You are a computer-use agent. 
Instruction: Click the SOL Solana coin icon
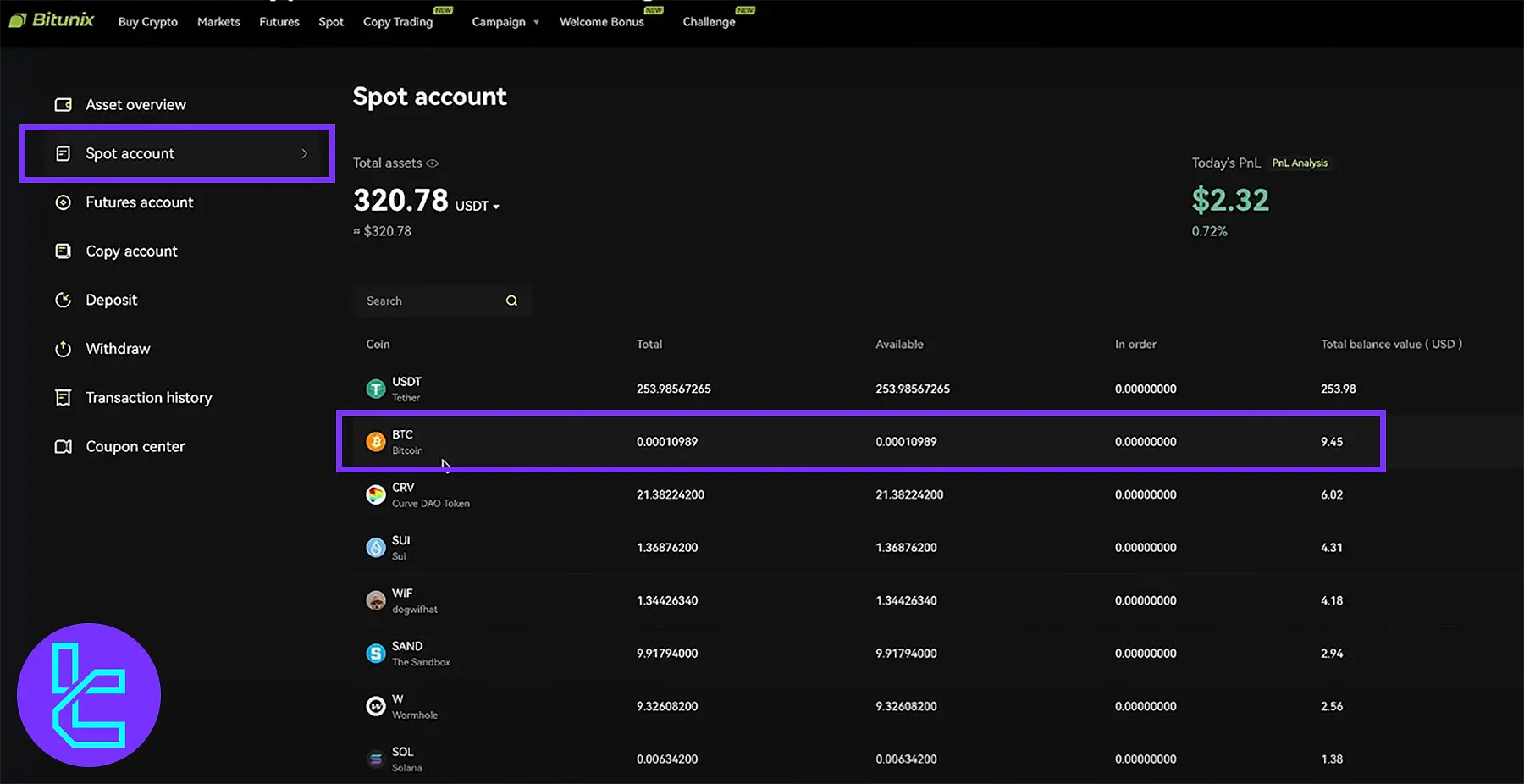click(375, 759)
